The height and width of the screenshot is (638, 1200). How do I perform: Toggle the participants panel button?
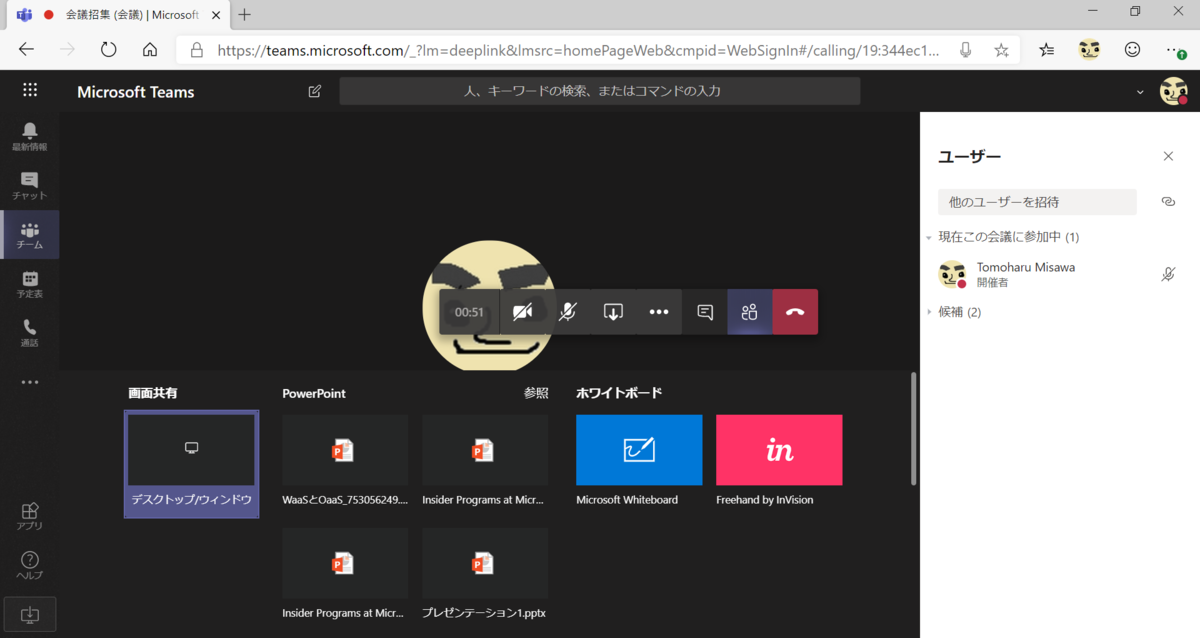750,312
